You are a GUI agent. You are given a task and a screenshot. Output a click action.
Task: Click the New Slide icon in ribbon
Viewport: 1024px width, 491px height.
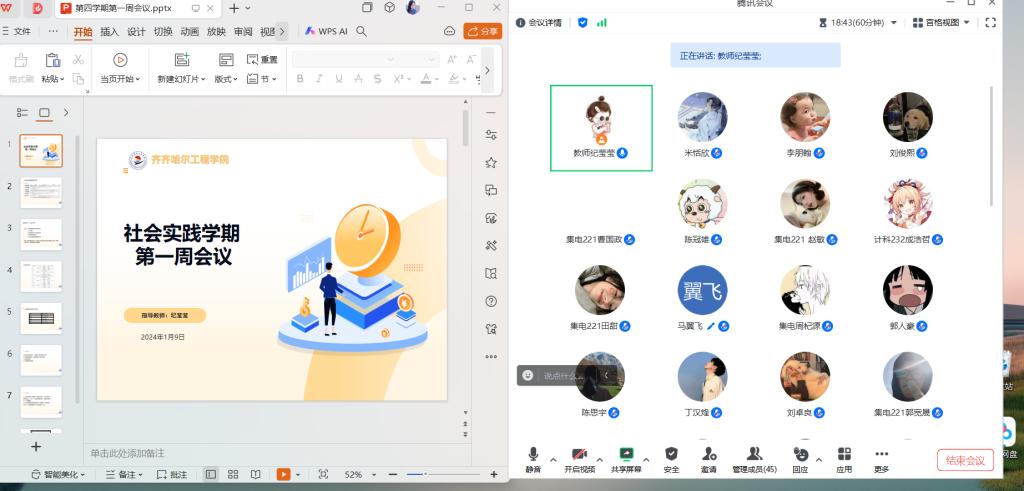181,60
